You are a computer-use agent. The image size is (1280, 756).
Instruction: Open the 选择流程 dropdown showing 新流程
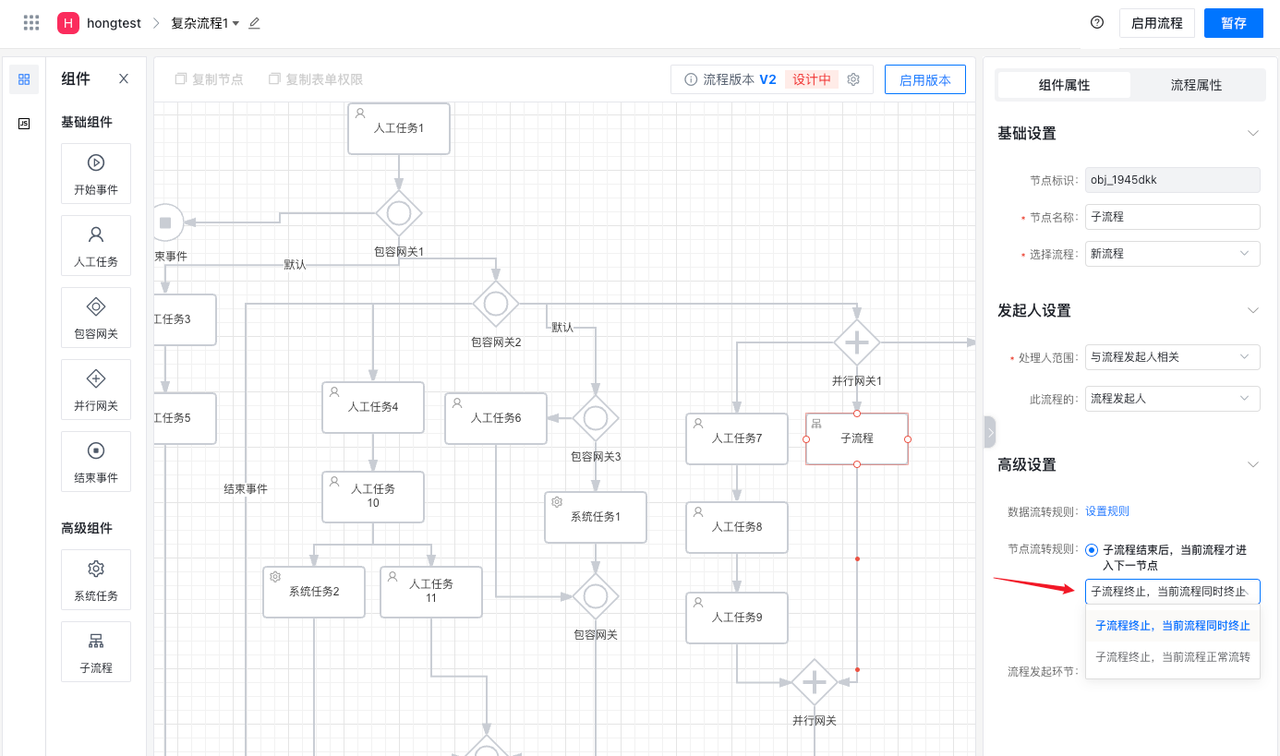tap(1172, 254)
